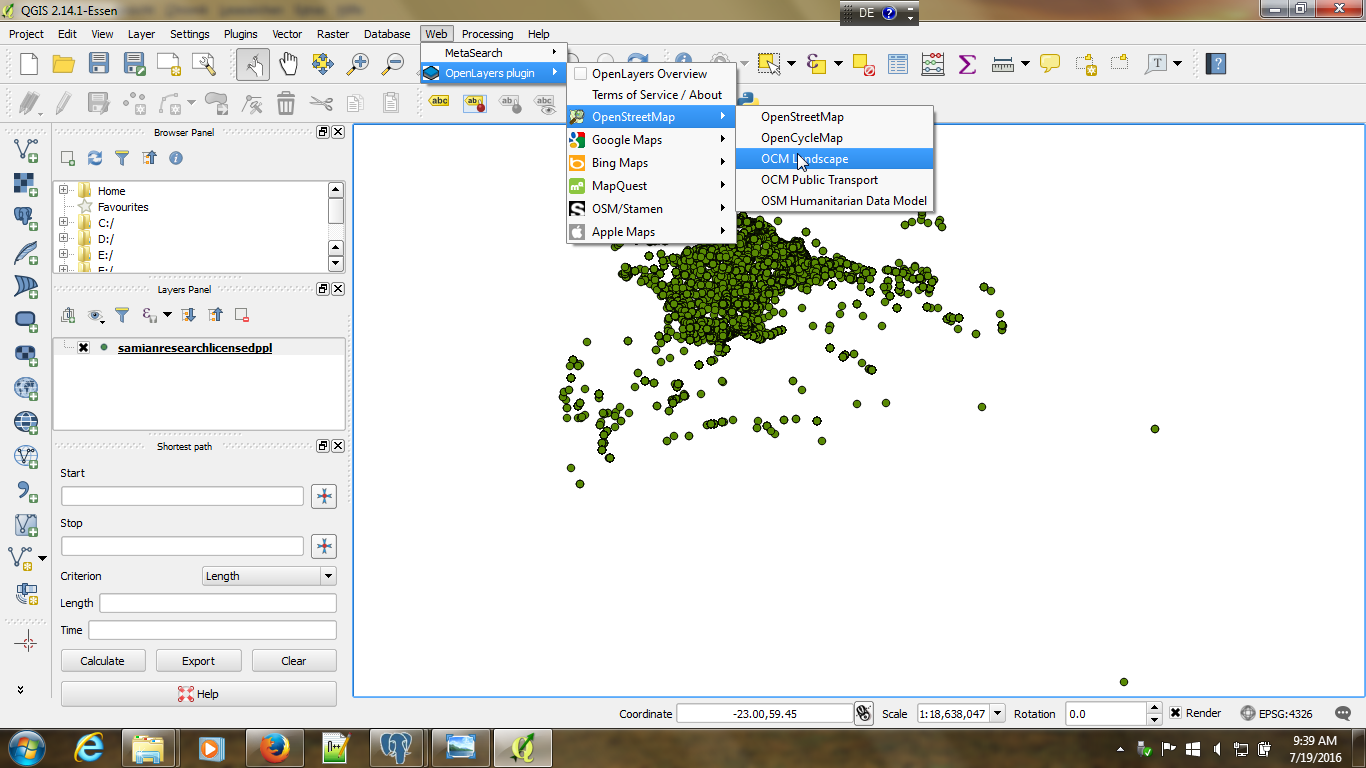
Task: Open the Text Annotation dropdown arrow
Action: click(1177, 64)
